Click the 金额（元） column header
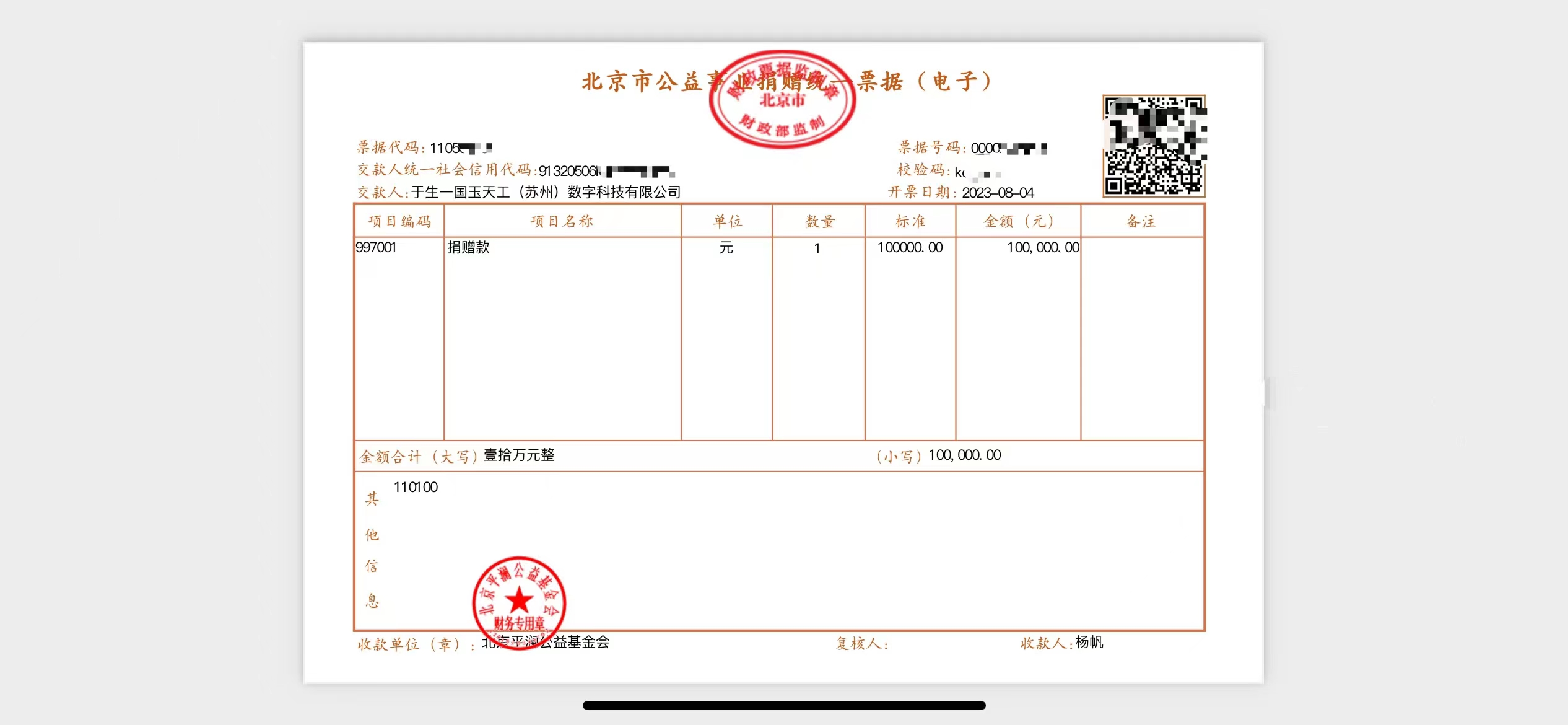This screenshot has height=725, width=1568. [x=1018, y=221]
